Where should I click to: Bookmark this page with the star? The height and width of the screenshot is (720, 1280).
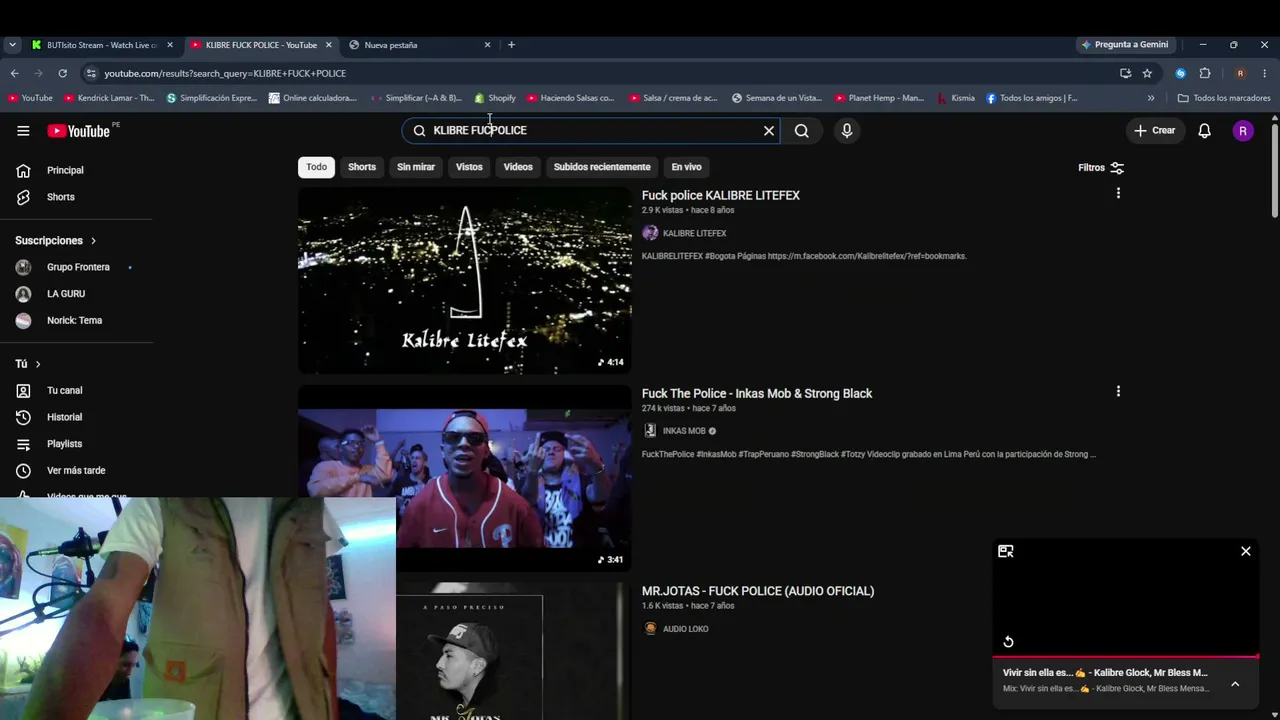click(x=1147, y=73)
